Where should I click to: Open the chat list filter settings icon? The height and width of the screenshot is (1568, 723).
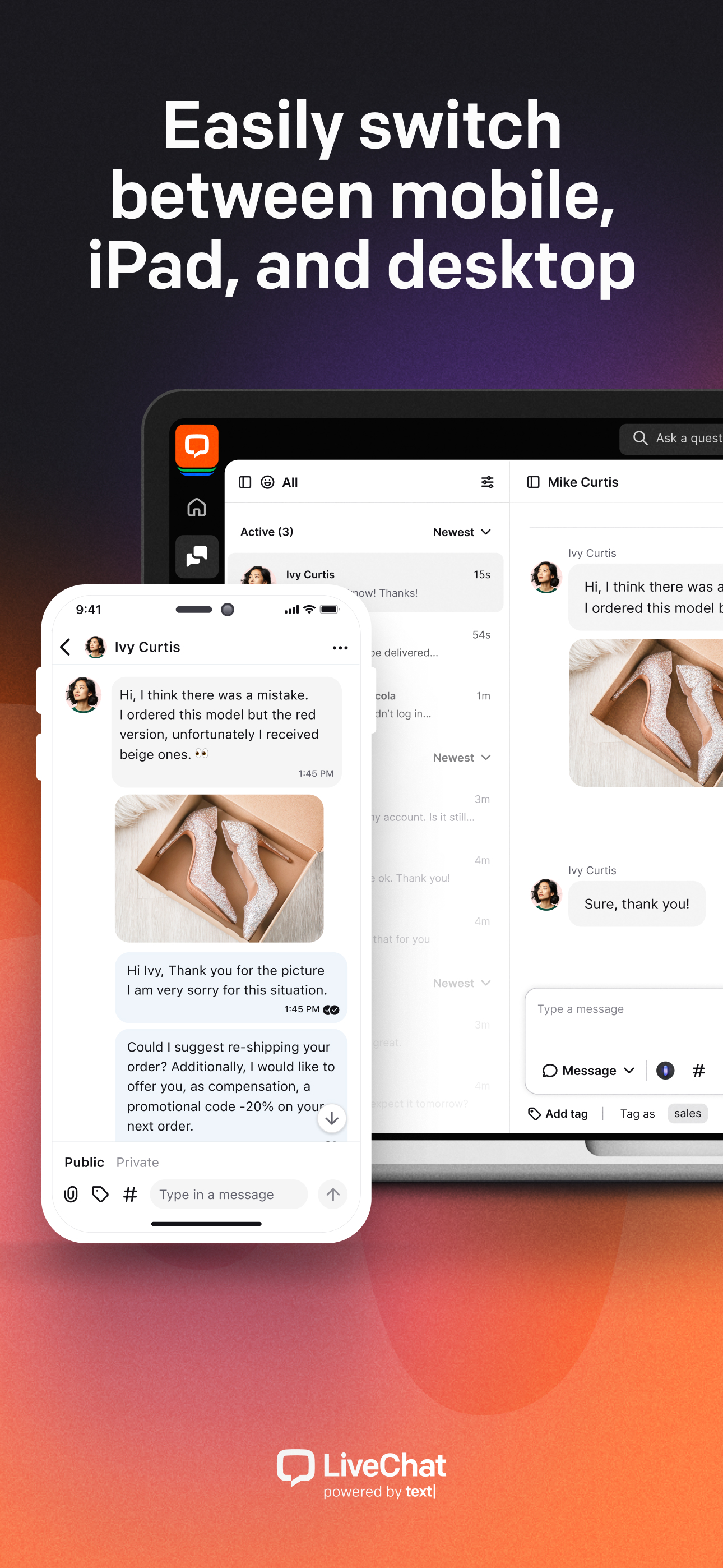(488, 482)
